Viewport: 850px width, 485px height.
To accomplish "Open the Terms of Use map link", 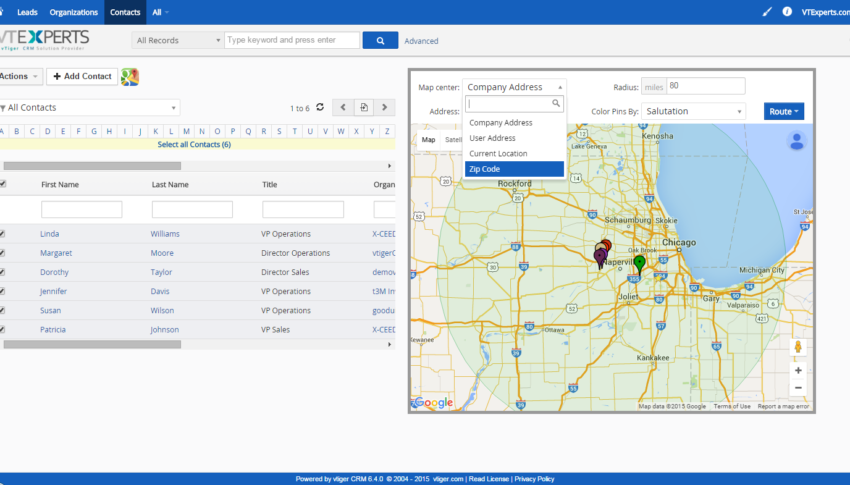I will click(732, 406).
